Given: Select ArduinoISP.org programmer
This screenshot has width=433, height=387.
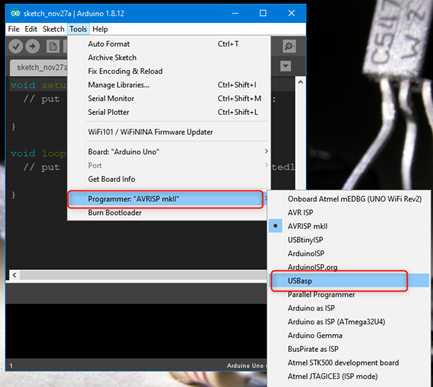Looking at the screenshot, I should (x=348, y=267).
